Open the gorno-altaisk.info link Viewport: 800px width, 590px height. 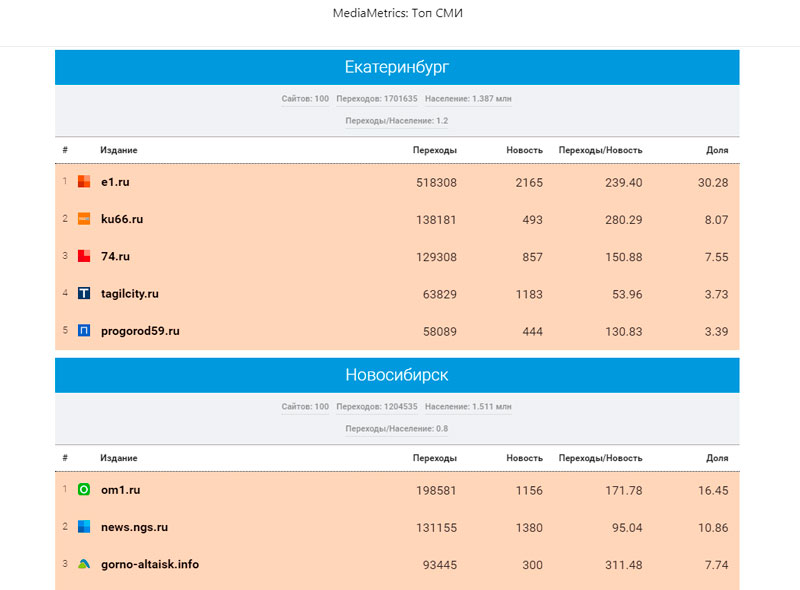150,564
